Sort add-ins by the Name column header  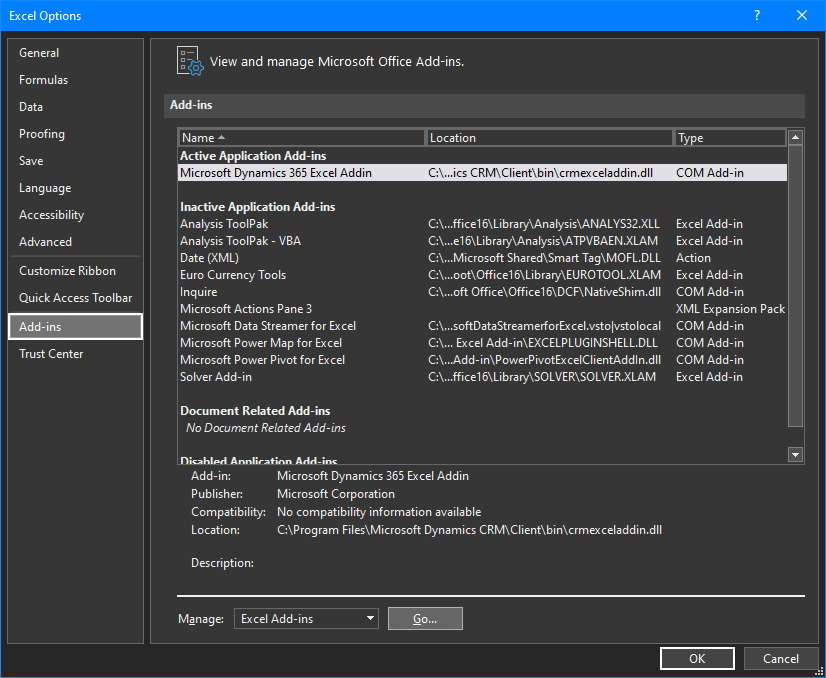pos(301,137)
